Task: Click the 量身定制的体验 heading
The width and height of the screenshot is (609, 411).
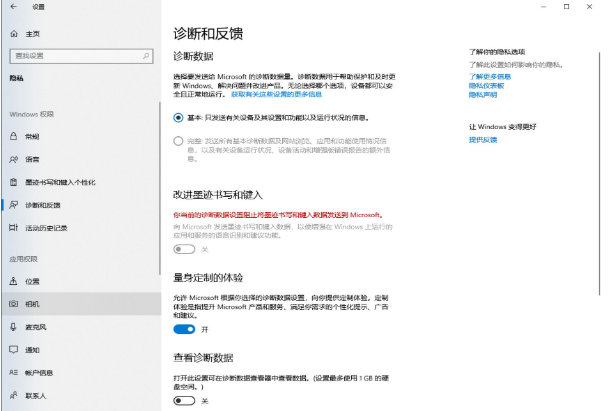Action: point(208,277)
